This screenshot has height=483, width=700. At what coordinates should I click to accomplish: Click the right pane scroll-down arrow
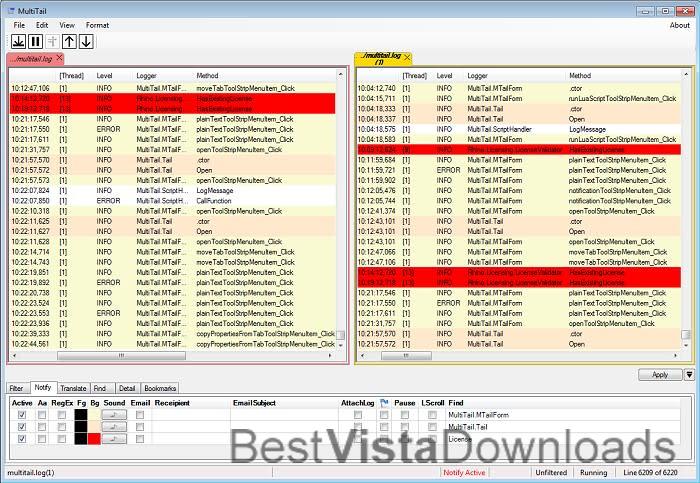tap(686, 345)
